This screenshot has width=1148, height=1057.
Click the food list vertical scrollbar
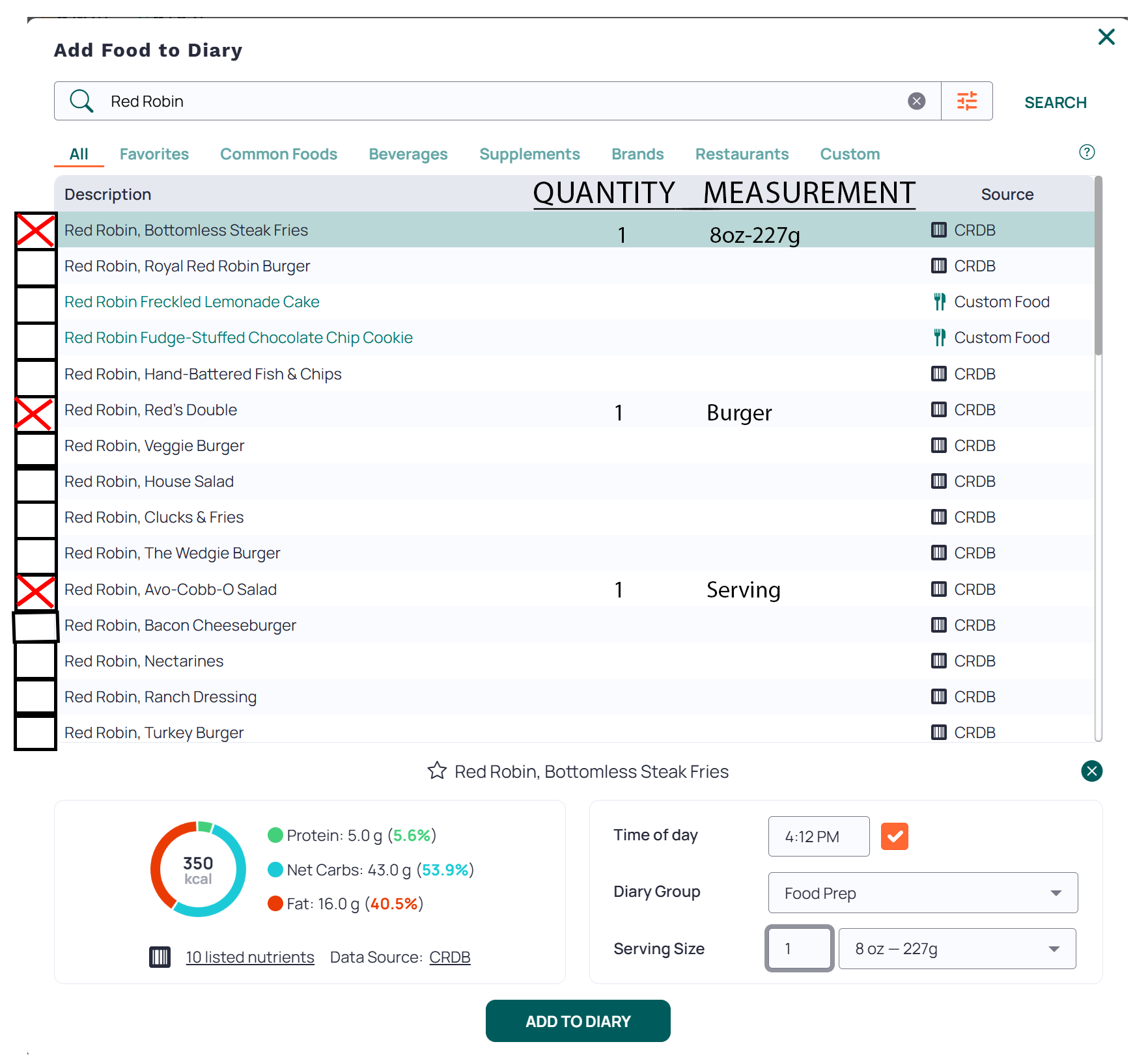coord(1099,266)
